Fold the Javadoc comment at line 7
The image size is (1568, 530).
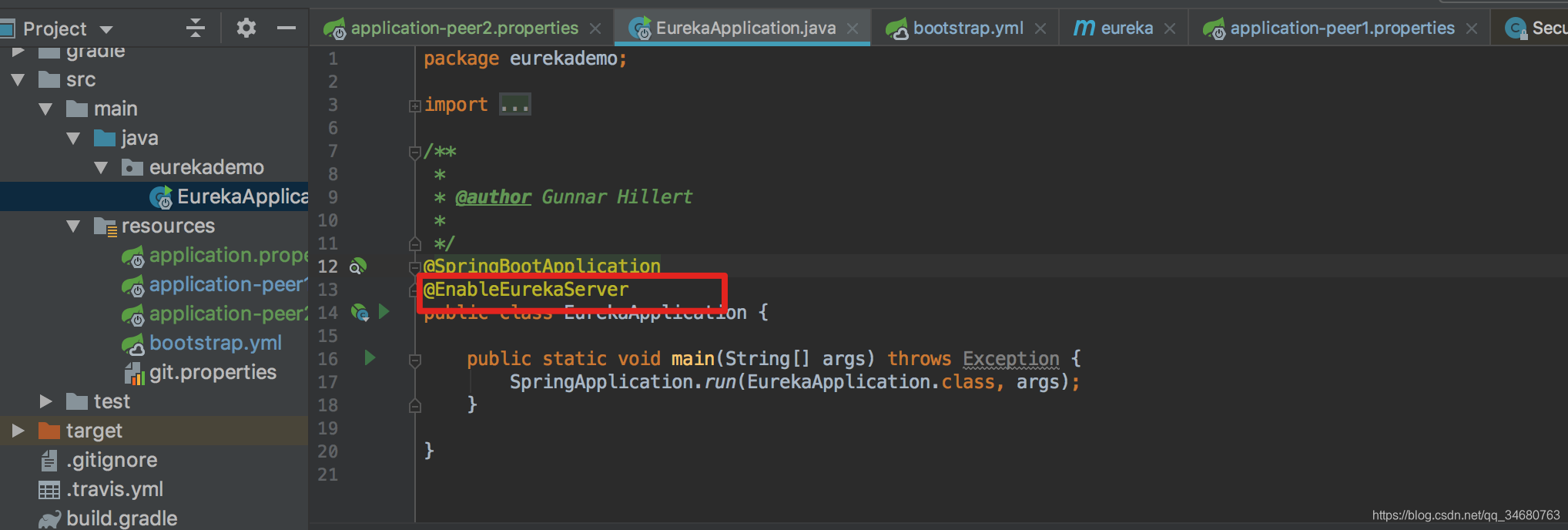414,153
